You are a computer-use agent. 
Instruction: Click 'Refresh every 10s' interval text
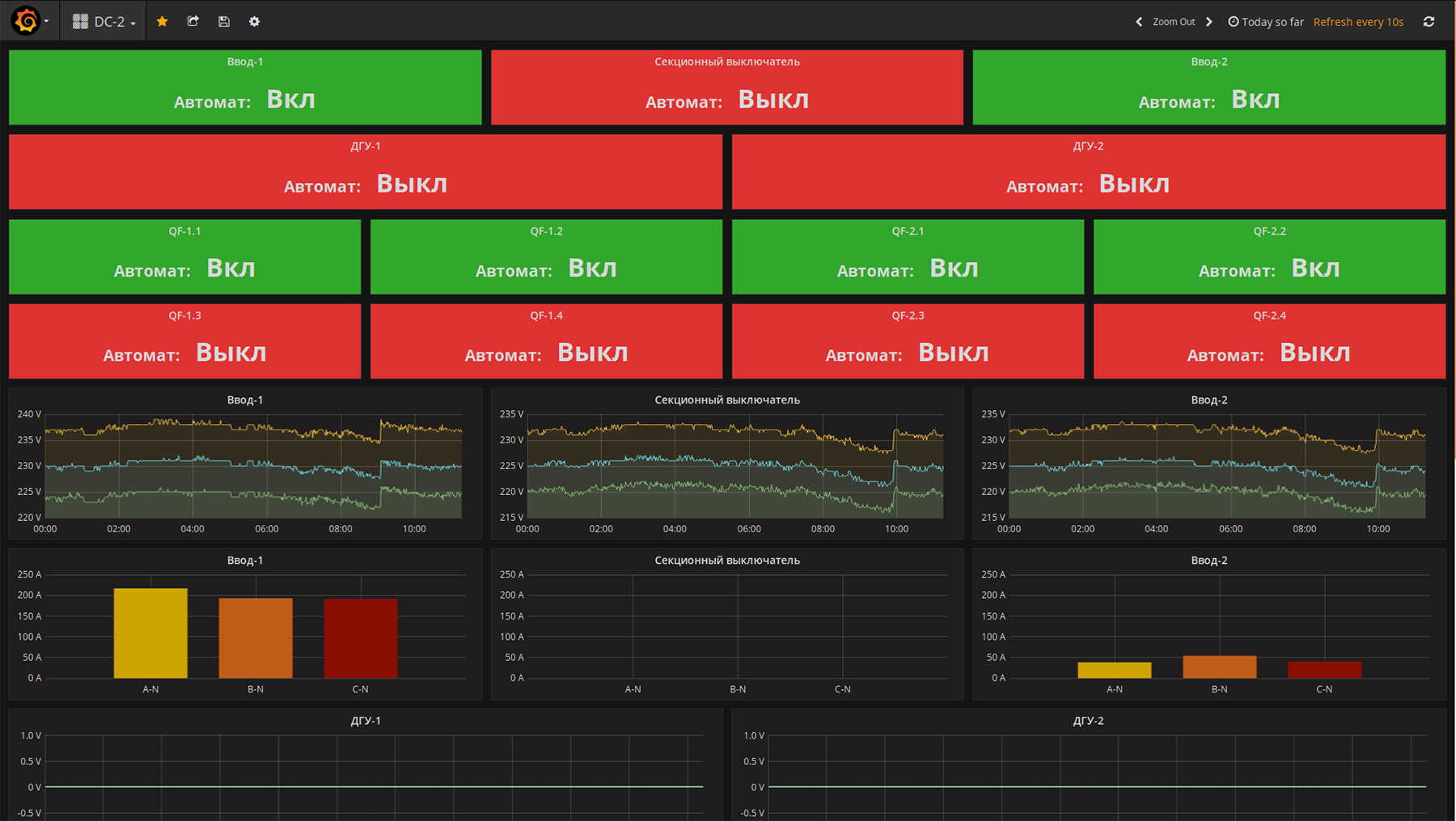[x=1358, y=22]
